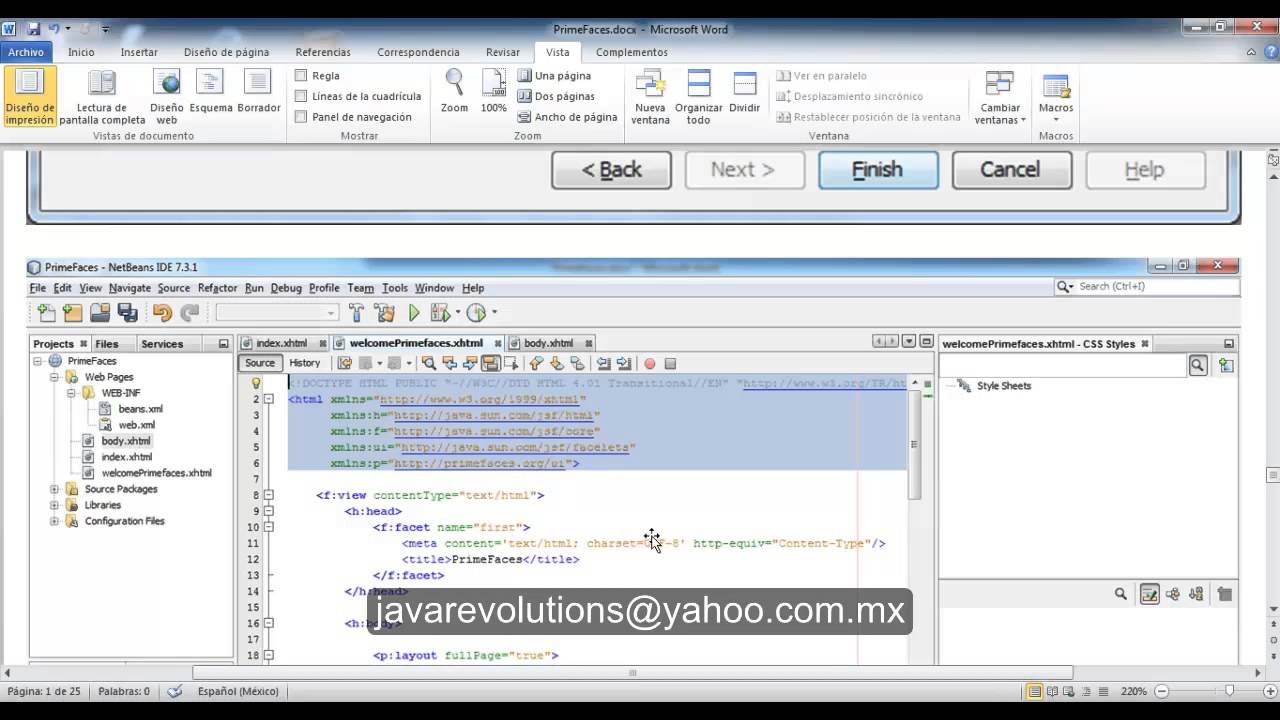Open Diseño de página tab
The height and width of the screenshot is (720, 1280).
(x=226, y=52)
